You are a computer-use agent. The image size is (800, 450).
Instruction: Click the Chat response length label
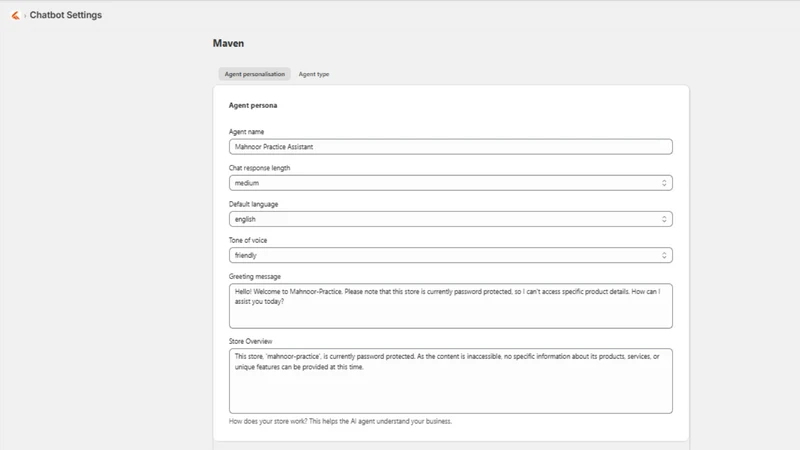click(259, 168)
